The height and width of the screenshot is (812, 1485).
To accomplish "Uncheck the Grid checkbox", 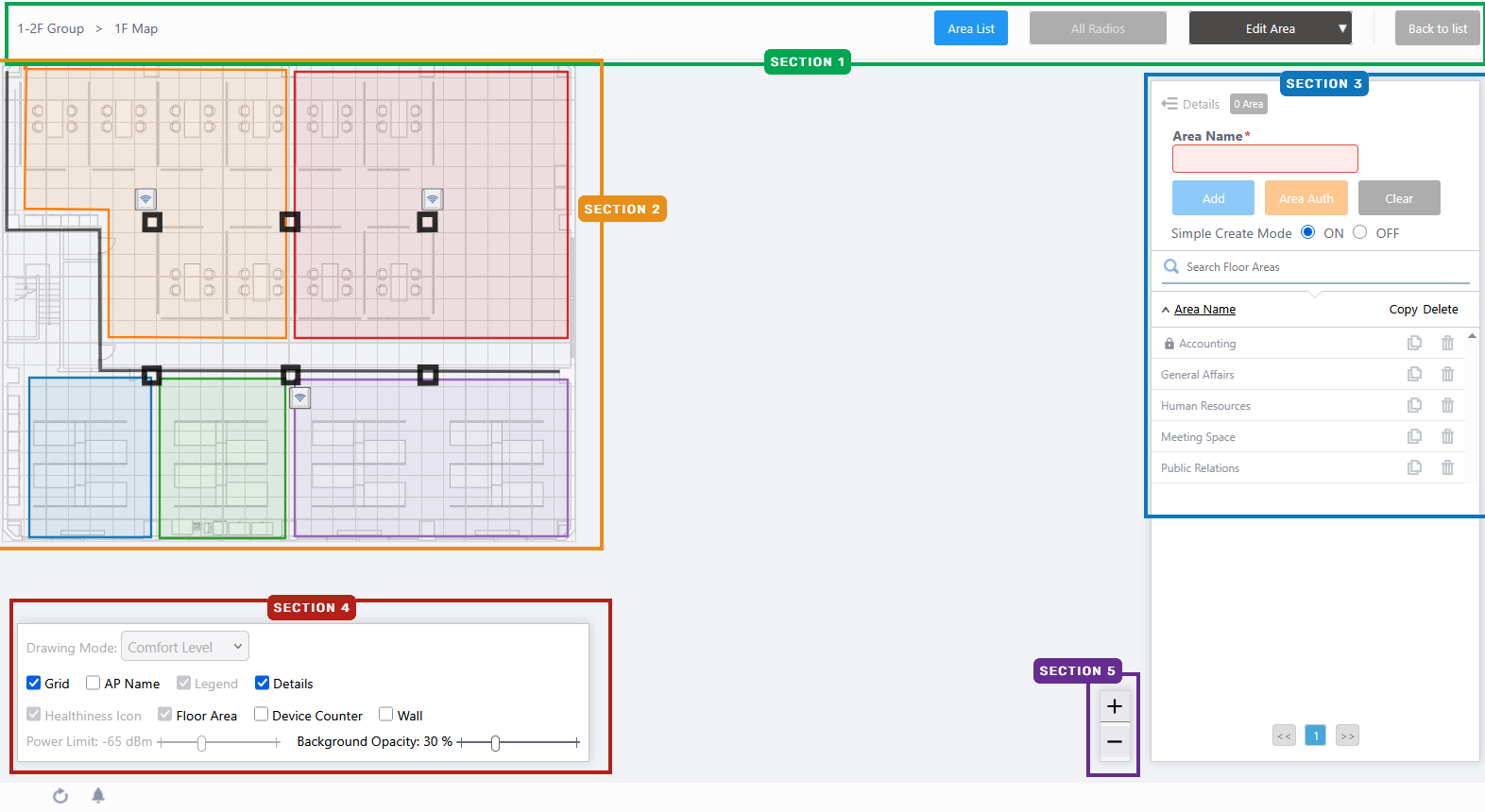I will pos(34,683).
